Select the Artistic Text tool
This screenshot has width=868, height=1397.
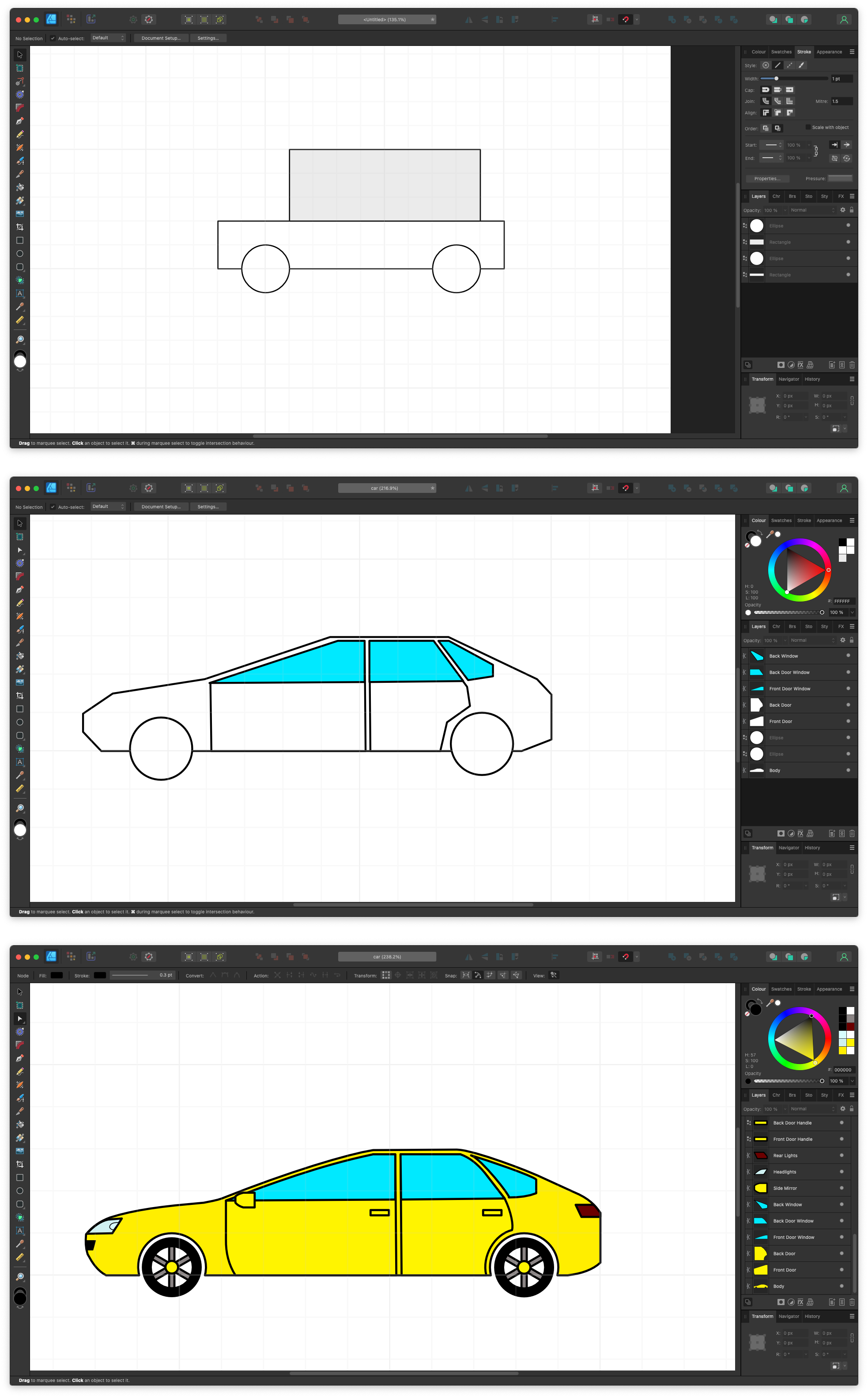[19, 293]
